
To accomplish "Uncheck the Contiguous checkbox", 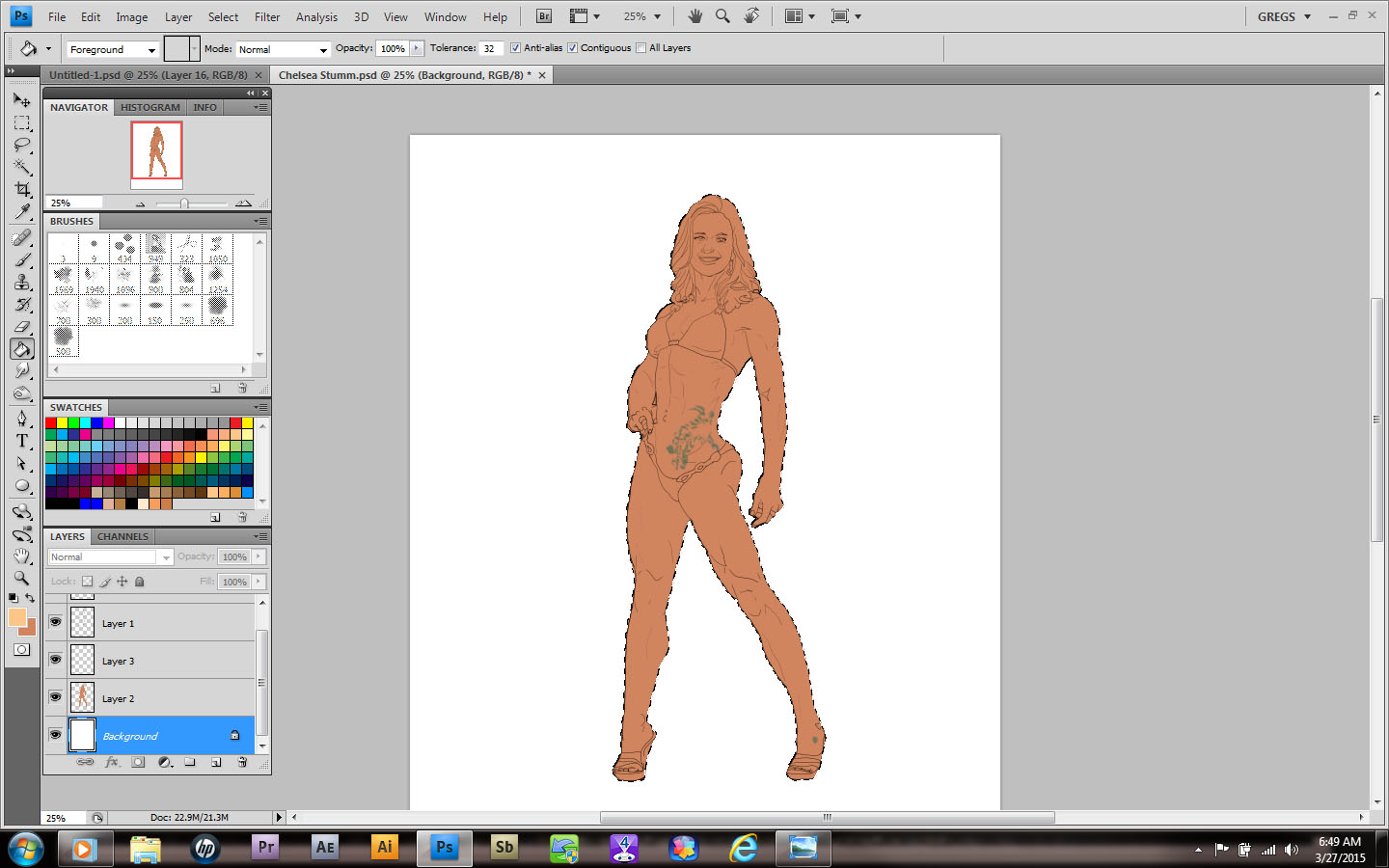I will click(573, 48).
